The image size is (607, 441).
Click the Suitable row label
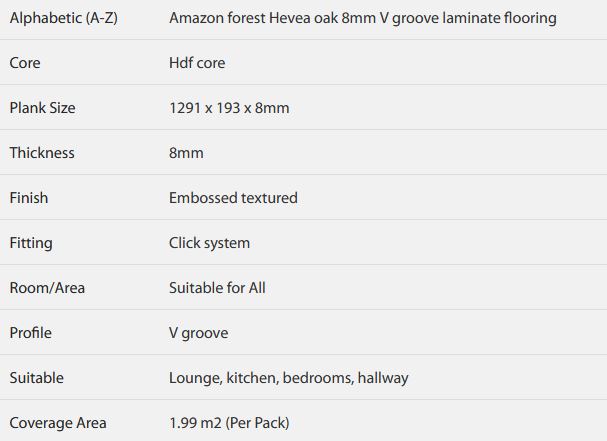click(x=37, y=378)
